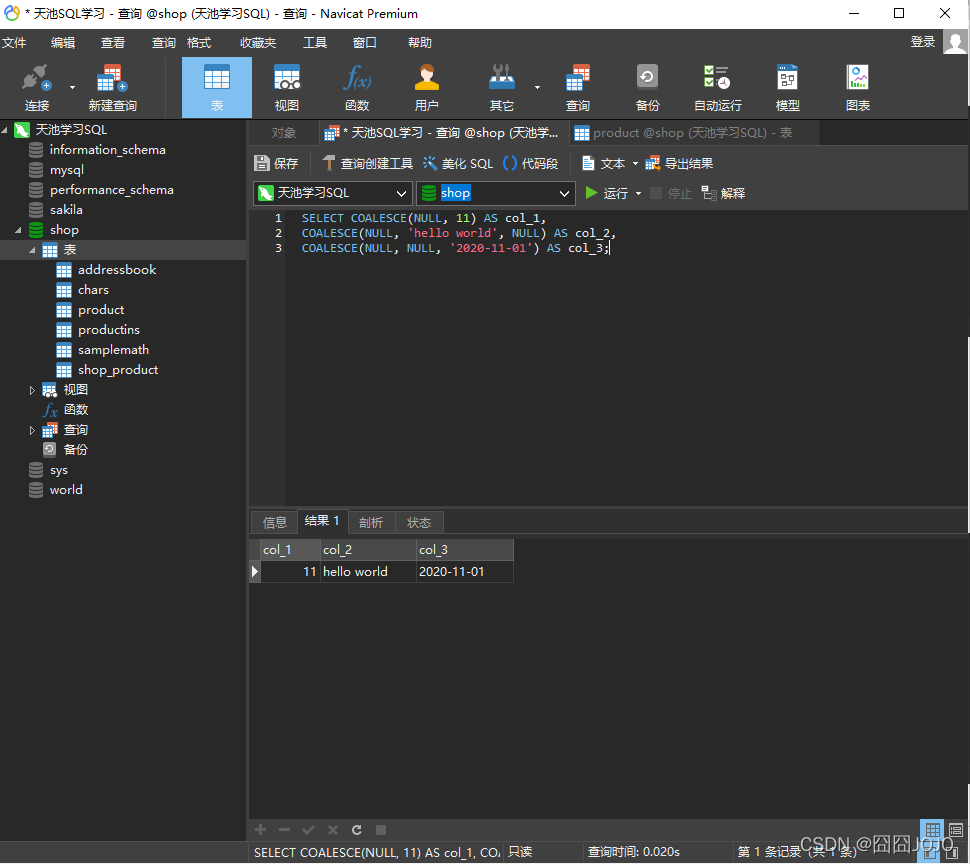Switch to grid view icon at bottom right
The width and height of the screenshot is (970, 864).
click(932, 830)
